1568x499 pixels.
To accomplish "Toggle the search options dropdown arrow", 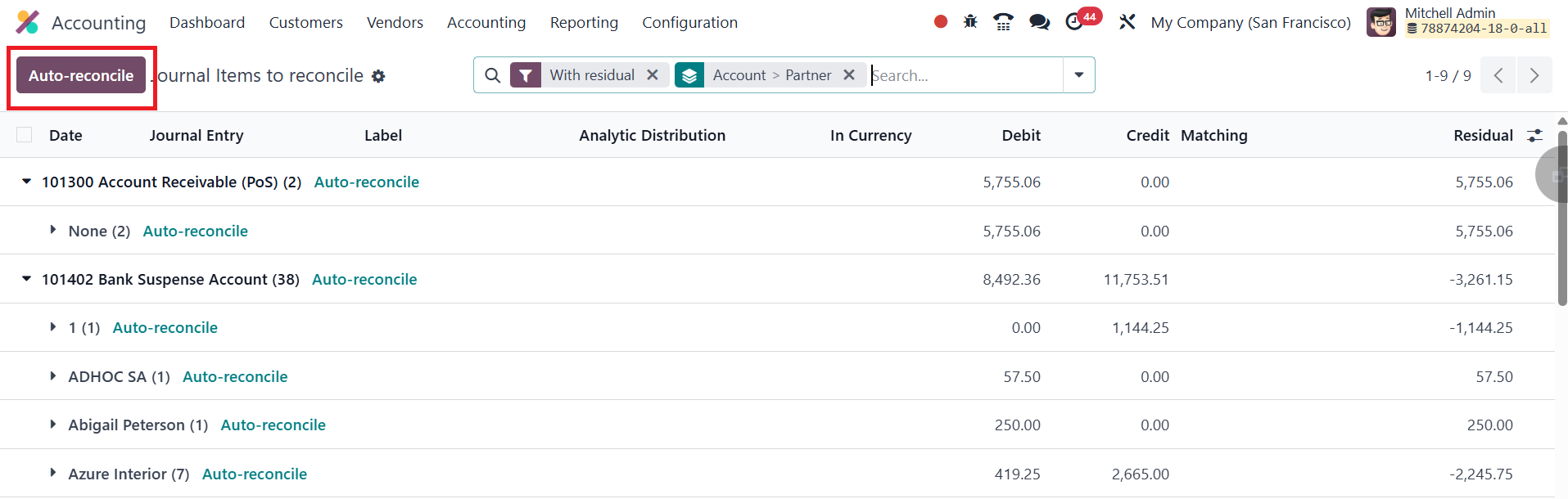I will 1078,75.
